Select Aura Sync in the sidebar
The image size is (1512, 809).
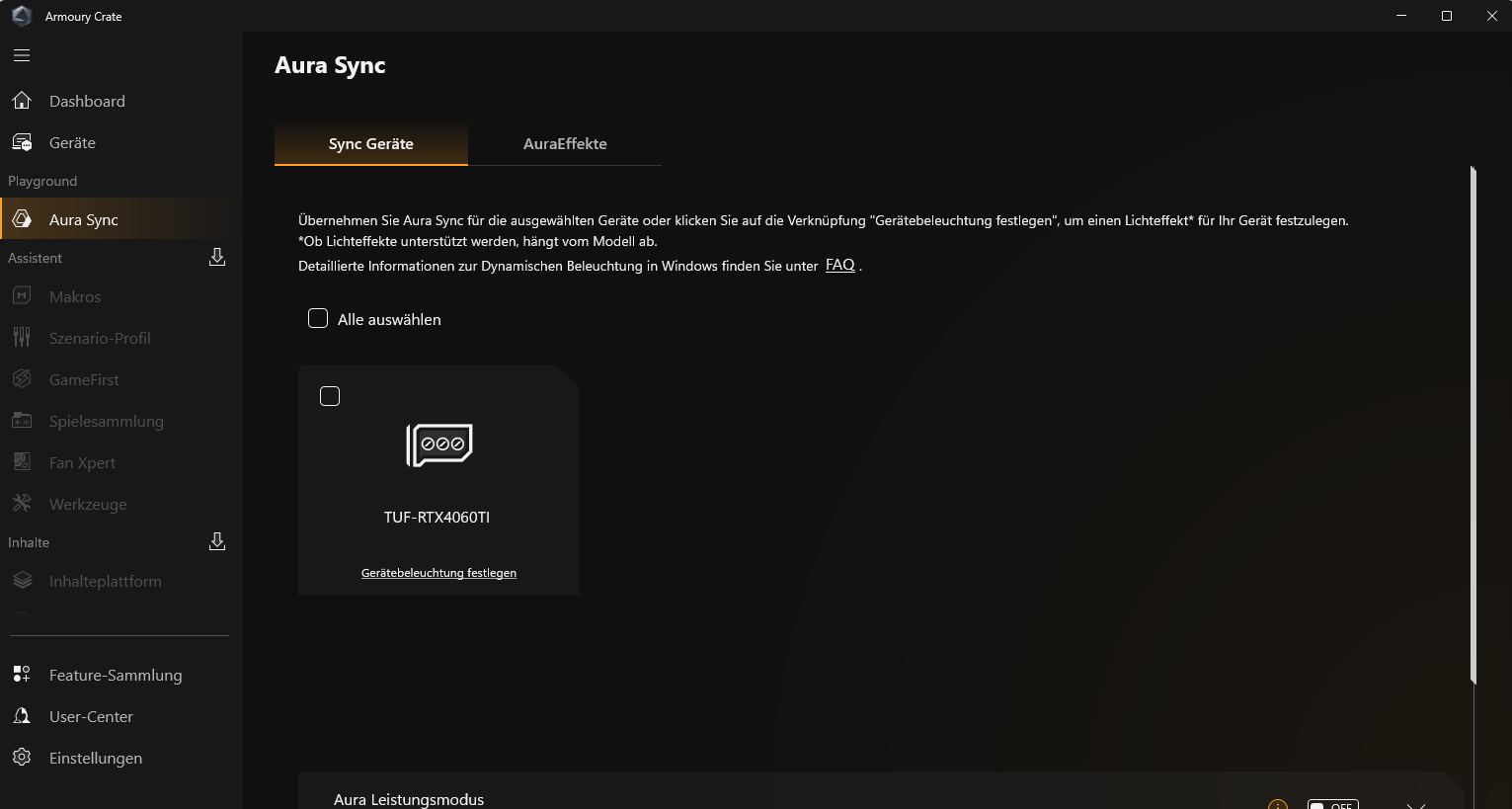(x=121, y=219)
